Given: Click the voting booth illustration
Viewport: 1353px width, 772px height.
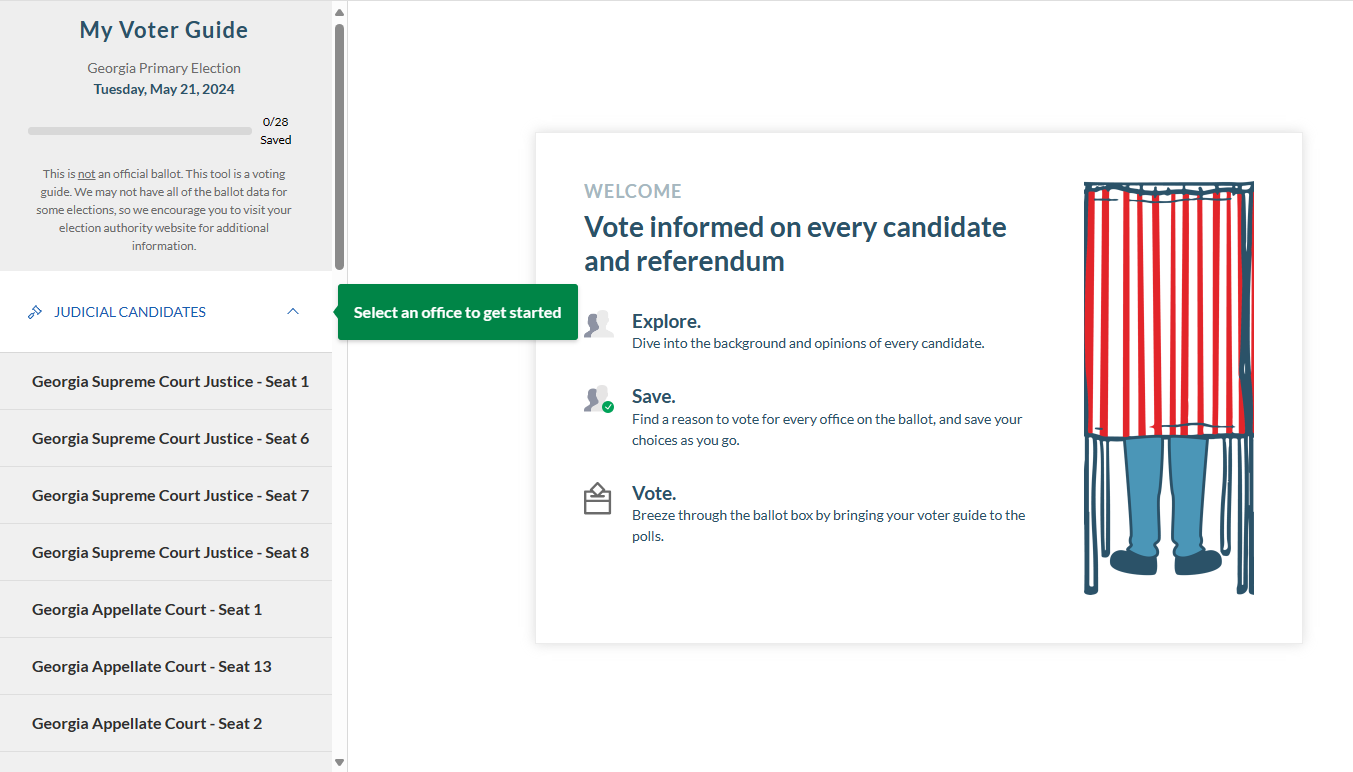Looking at the screenshot, I should 1169,388.
